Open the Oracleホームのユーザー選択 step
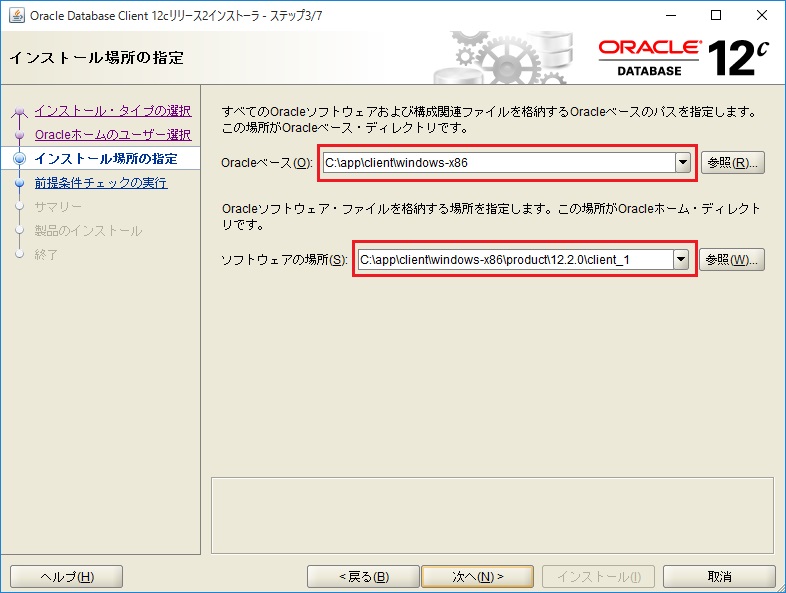The image size is (786, 593). [x=112, y=135]
